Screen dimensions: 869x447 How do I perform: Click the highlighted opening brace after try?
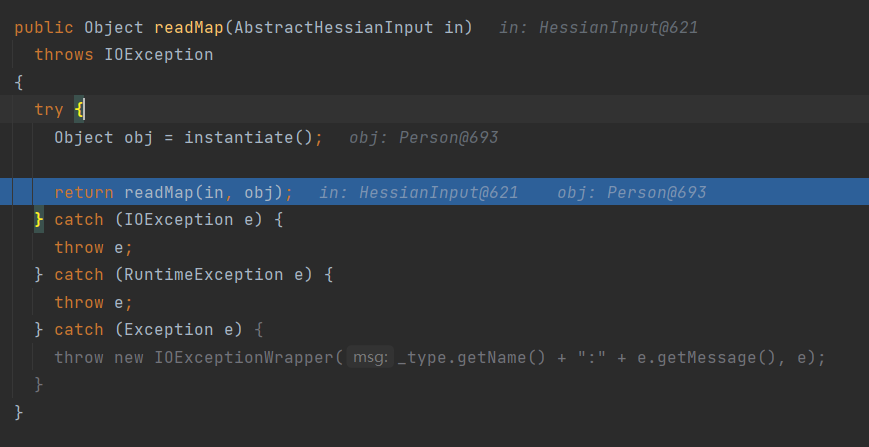click(80, 109)
